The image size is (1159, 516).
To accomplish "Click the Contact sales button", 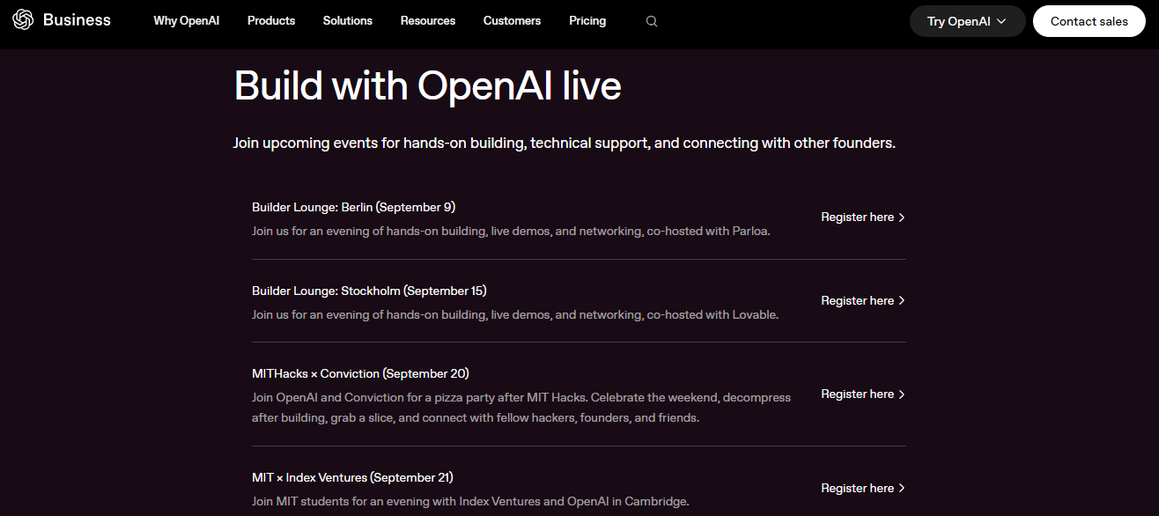I will click(x=1089, y=21).
